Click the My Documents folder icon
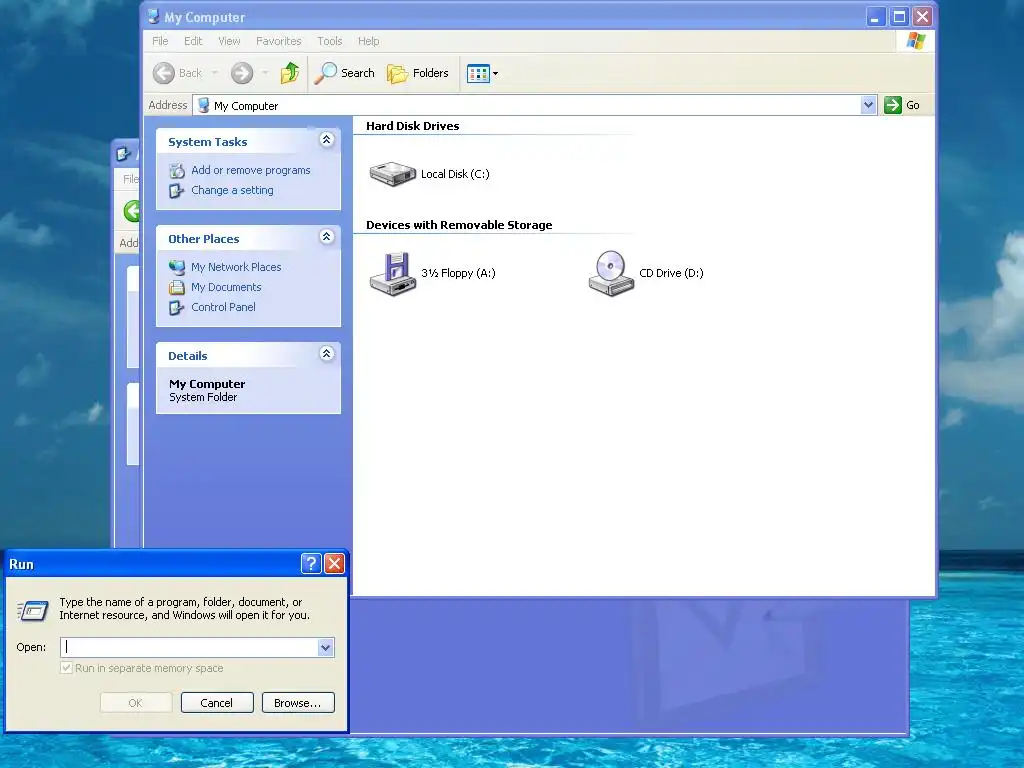This screenshot has width=1024, height=768. [177, 287]
